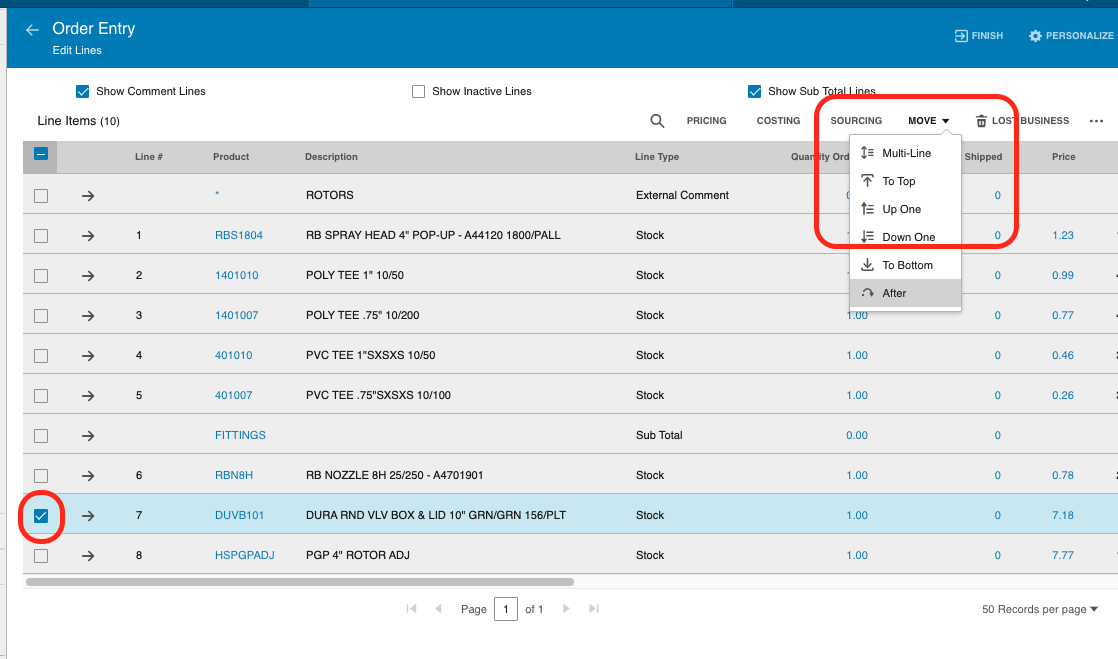The height and width of the screenshot is (659, 1118).
Task: Check the HSPGPADJ line 8 checkbox
Action: pyautogui.click(x=41, y=555)
